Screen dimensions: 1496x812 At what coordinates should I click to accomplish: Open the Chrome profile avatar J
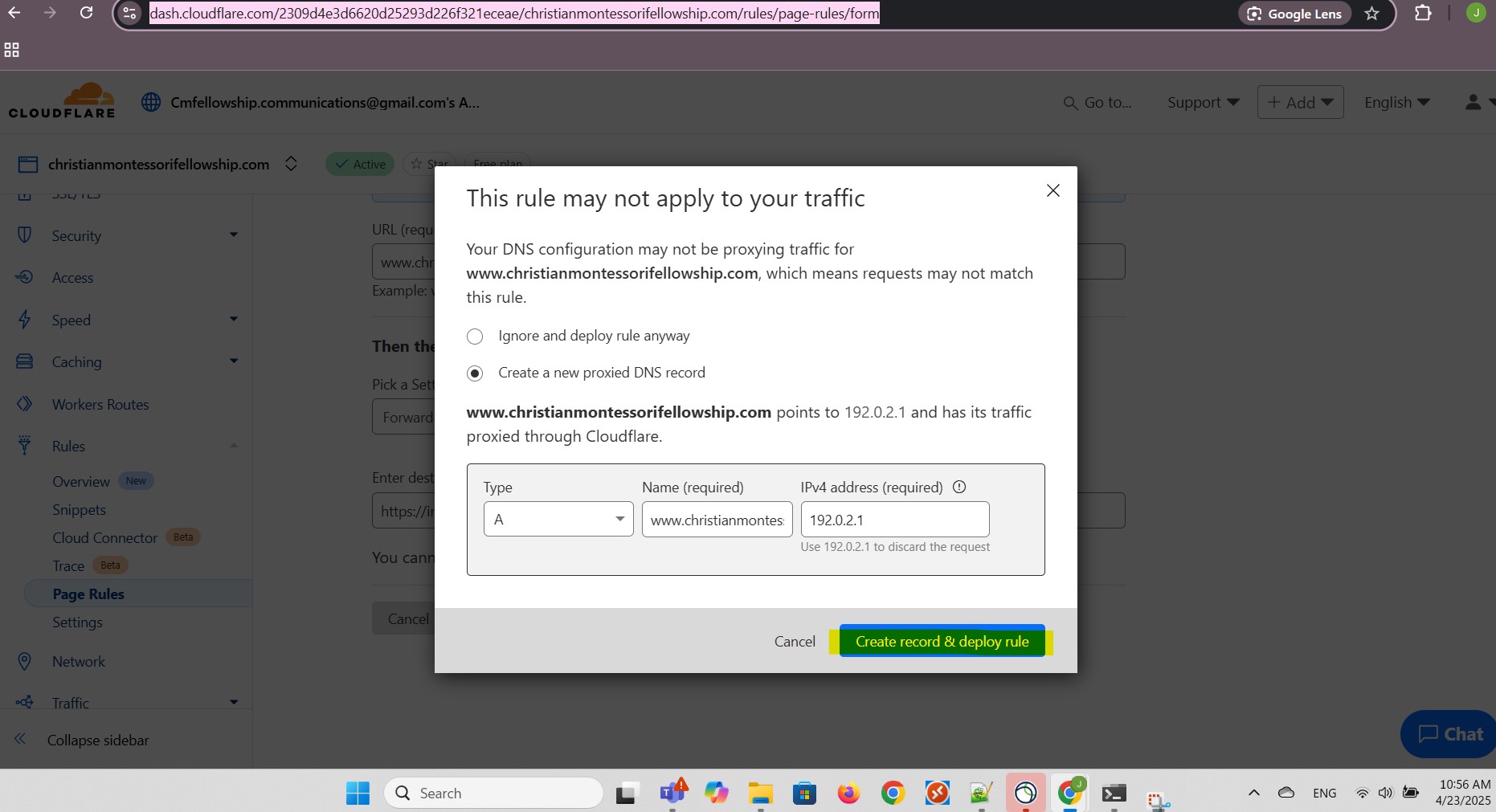(1476, 13)
